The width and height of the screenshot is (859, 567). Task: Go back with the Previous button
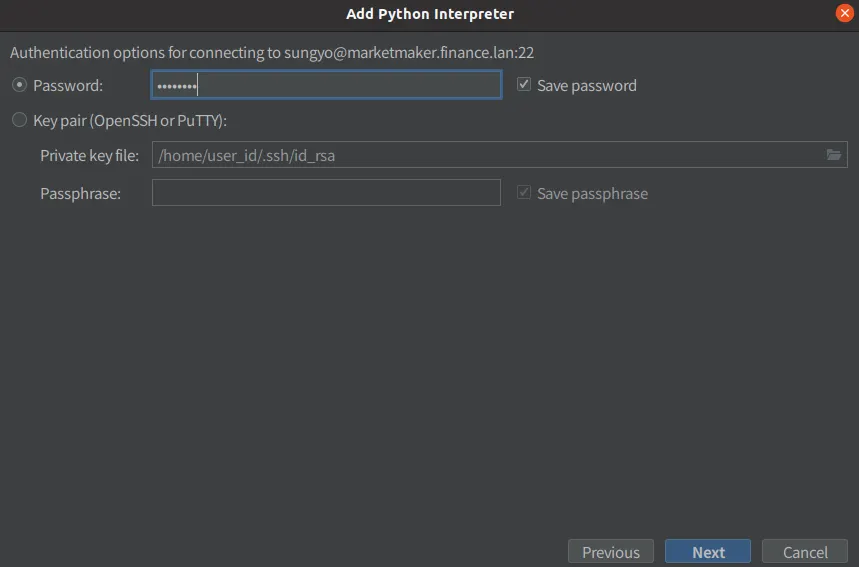[611, 552]
